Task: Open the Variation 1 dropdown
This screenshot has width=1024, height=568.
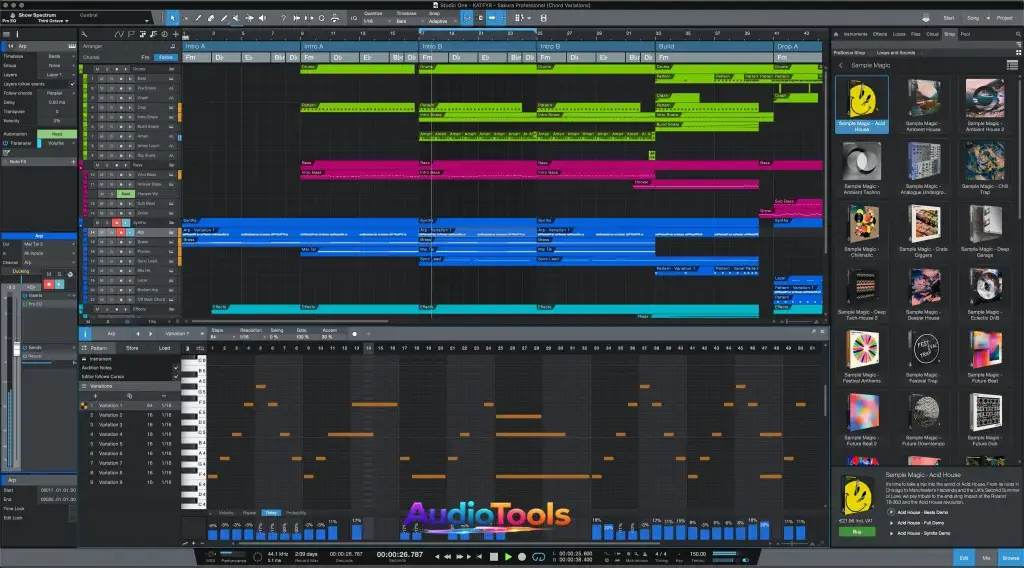Action: point(184,334)
